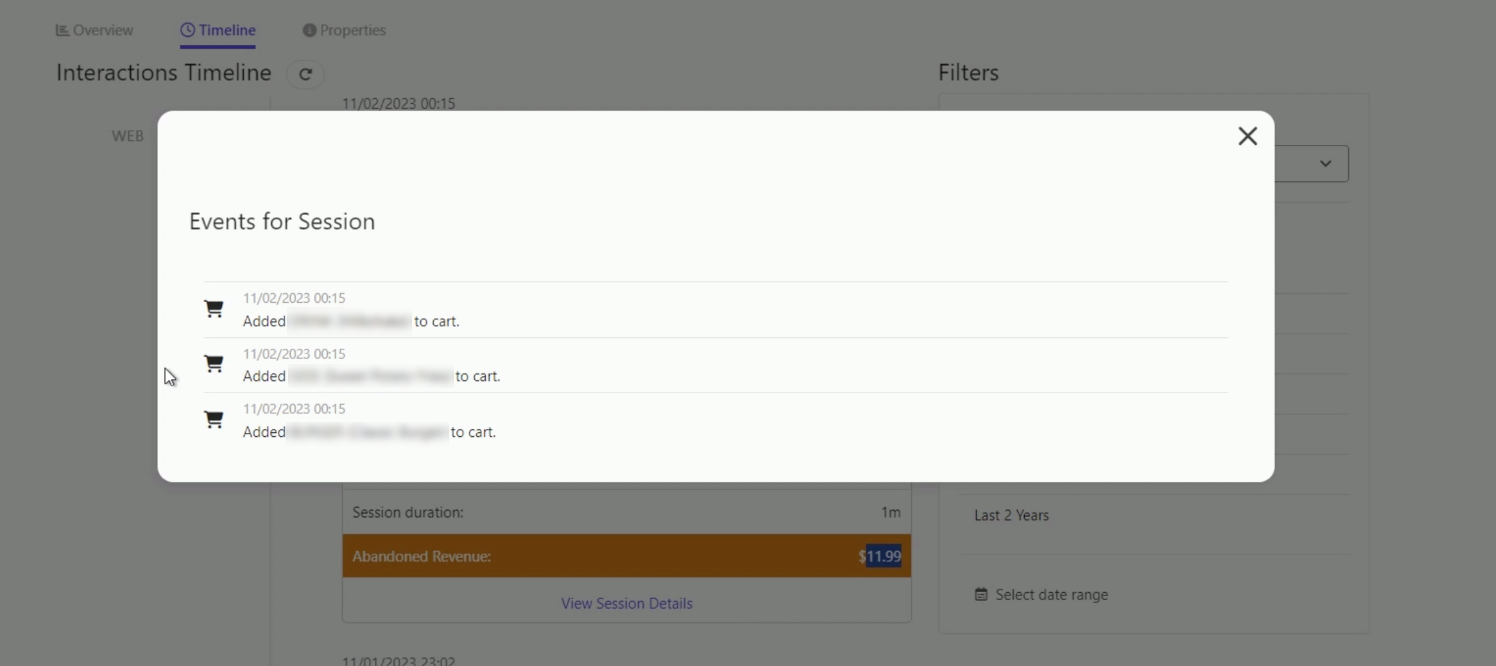Screen dimensions: 1496x666
Task: Select the Last 2 Years filter option
Action: coord(1010,515)
